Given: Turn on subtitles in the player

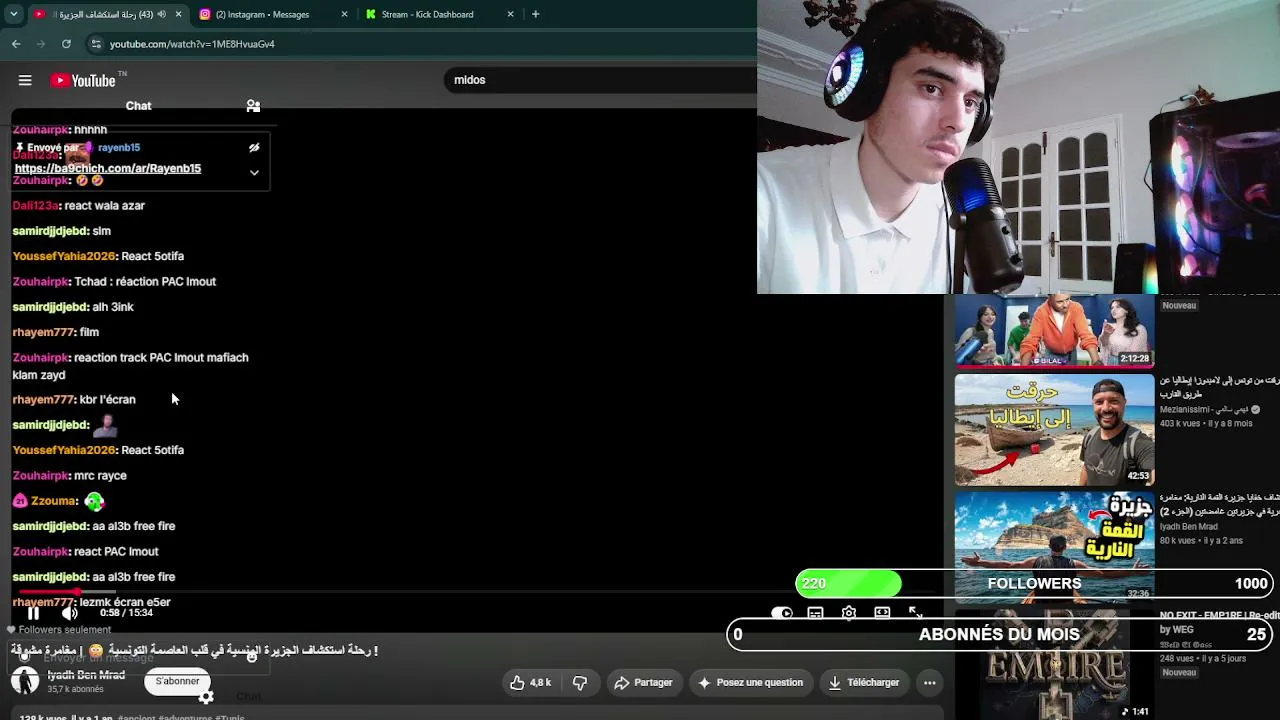Looking at the screenshot, I should click(815, 613).
